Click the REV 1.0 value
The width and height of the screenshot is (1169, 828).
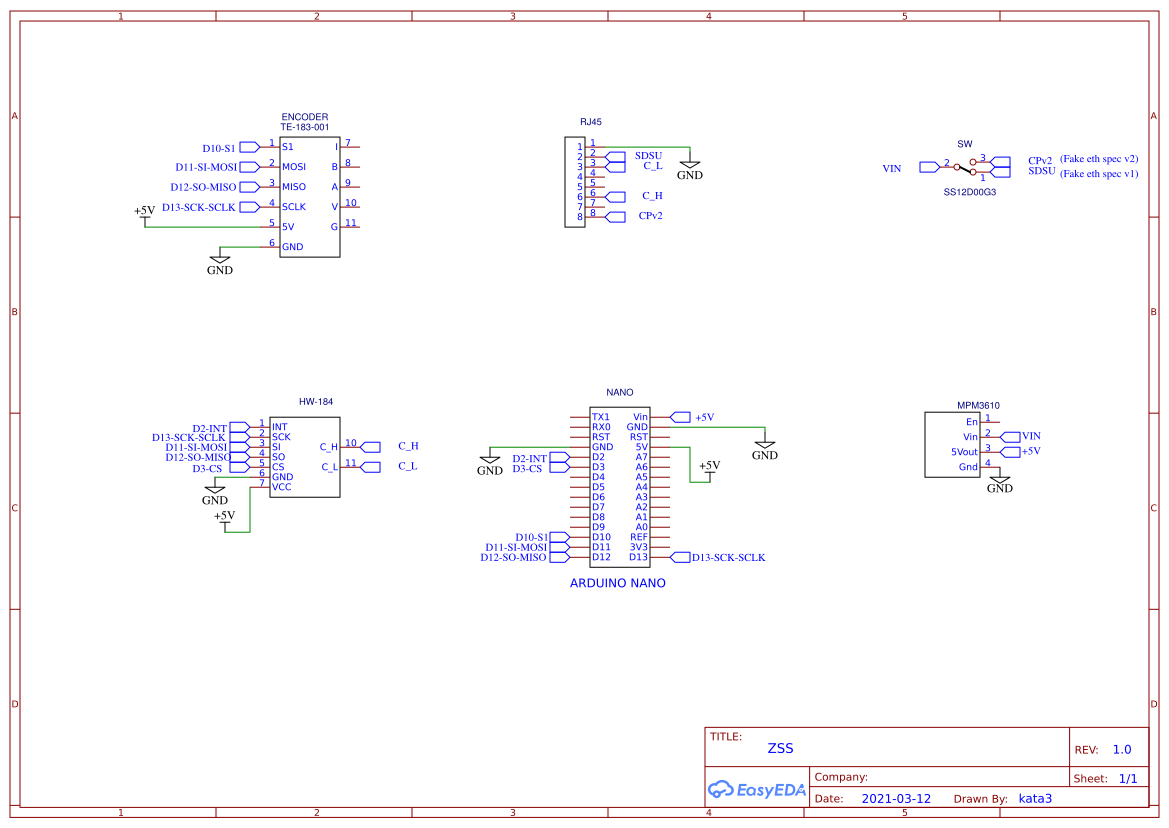coord(1120,748)
